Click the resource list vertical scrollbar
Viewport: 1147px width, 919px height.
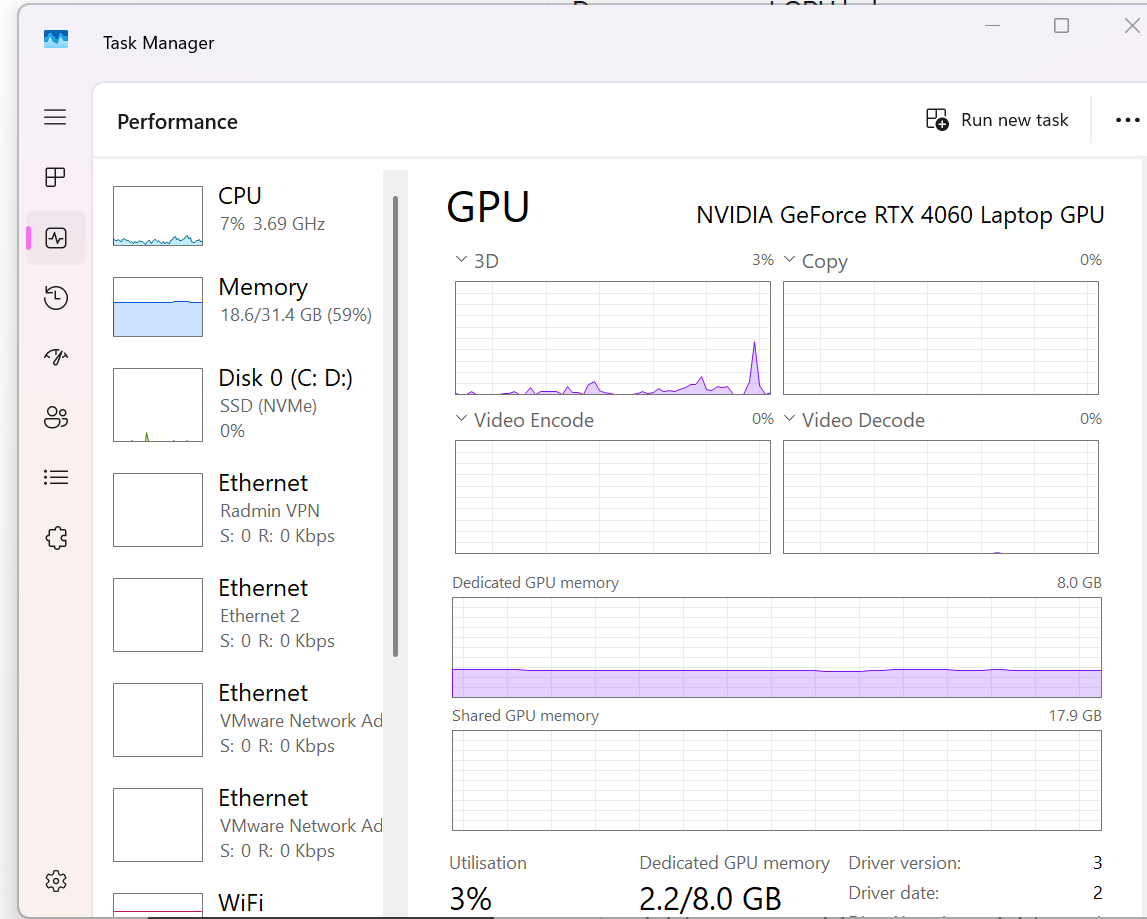(396, 426)
